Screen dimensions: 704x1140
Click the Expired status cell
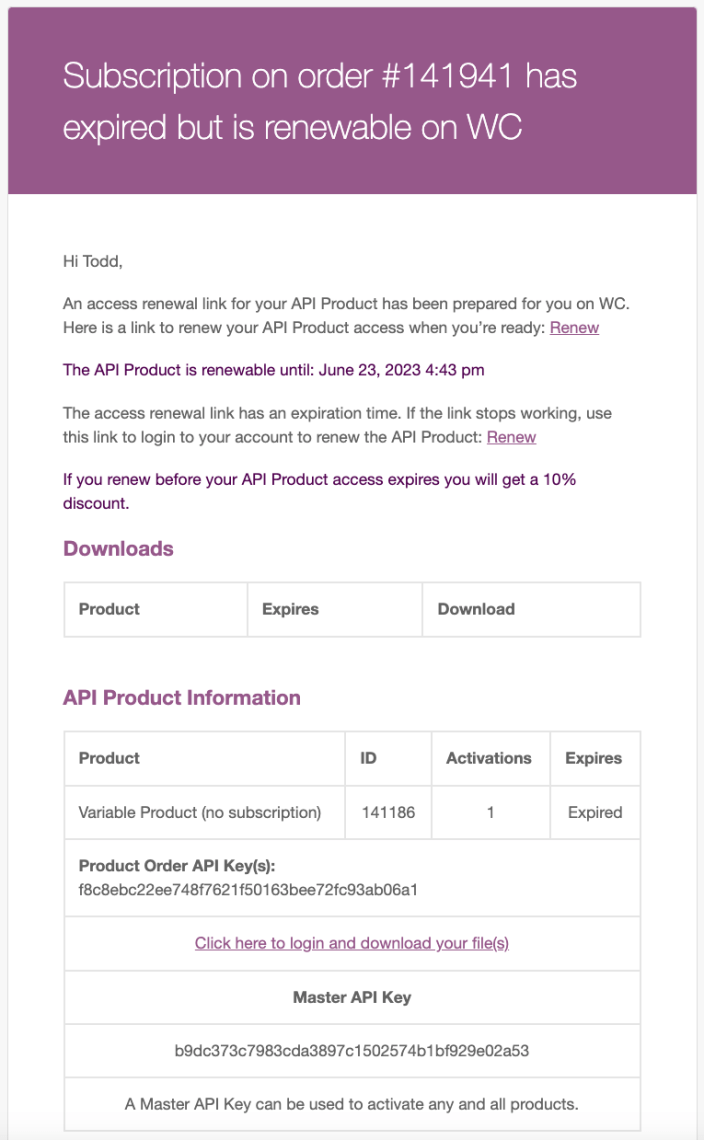(595, 812)
